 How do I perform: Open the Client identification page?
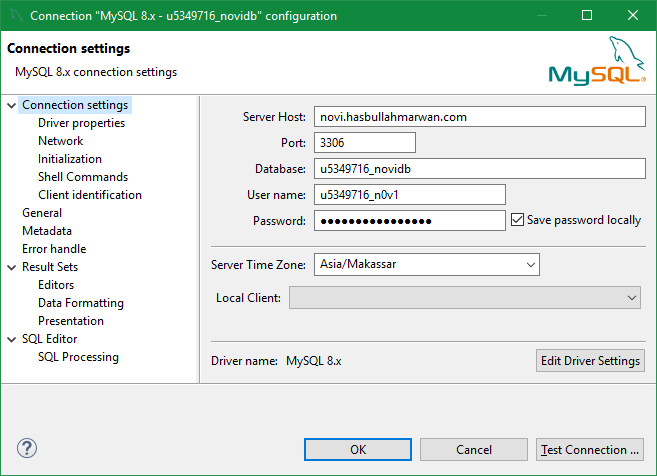coord(90,195)
